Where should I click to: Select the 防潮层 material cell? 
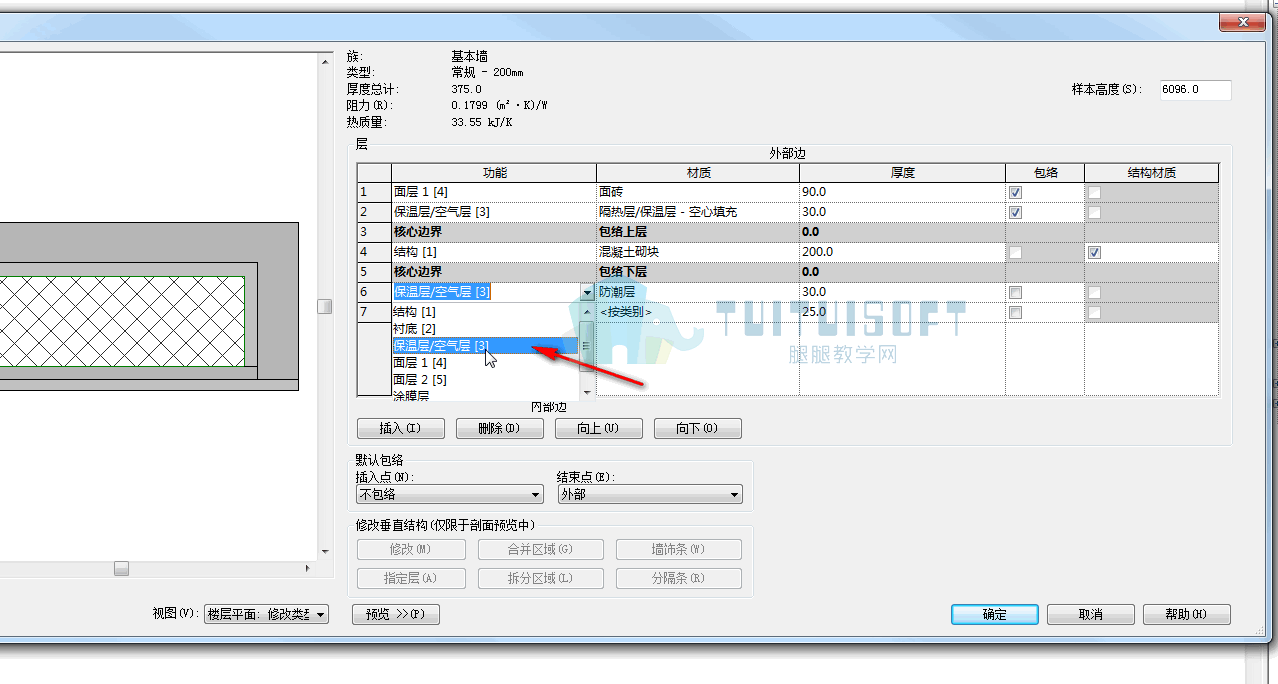pos(697,292)
